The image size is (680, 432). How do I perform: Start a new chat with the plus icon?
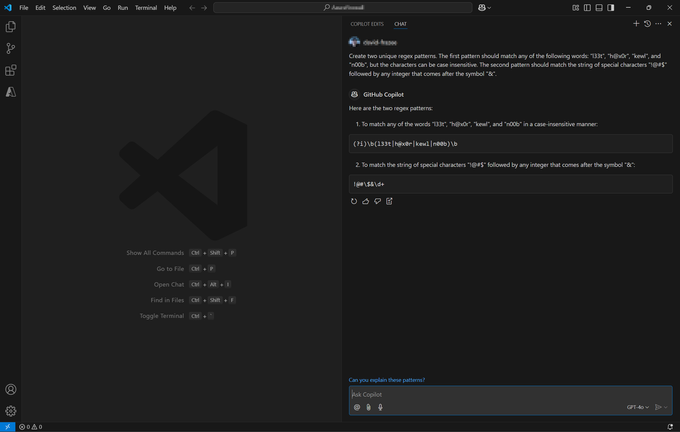[636, 24]
